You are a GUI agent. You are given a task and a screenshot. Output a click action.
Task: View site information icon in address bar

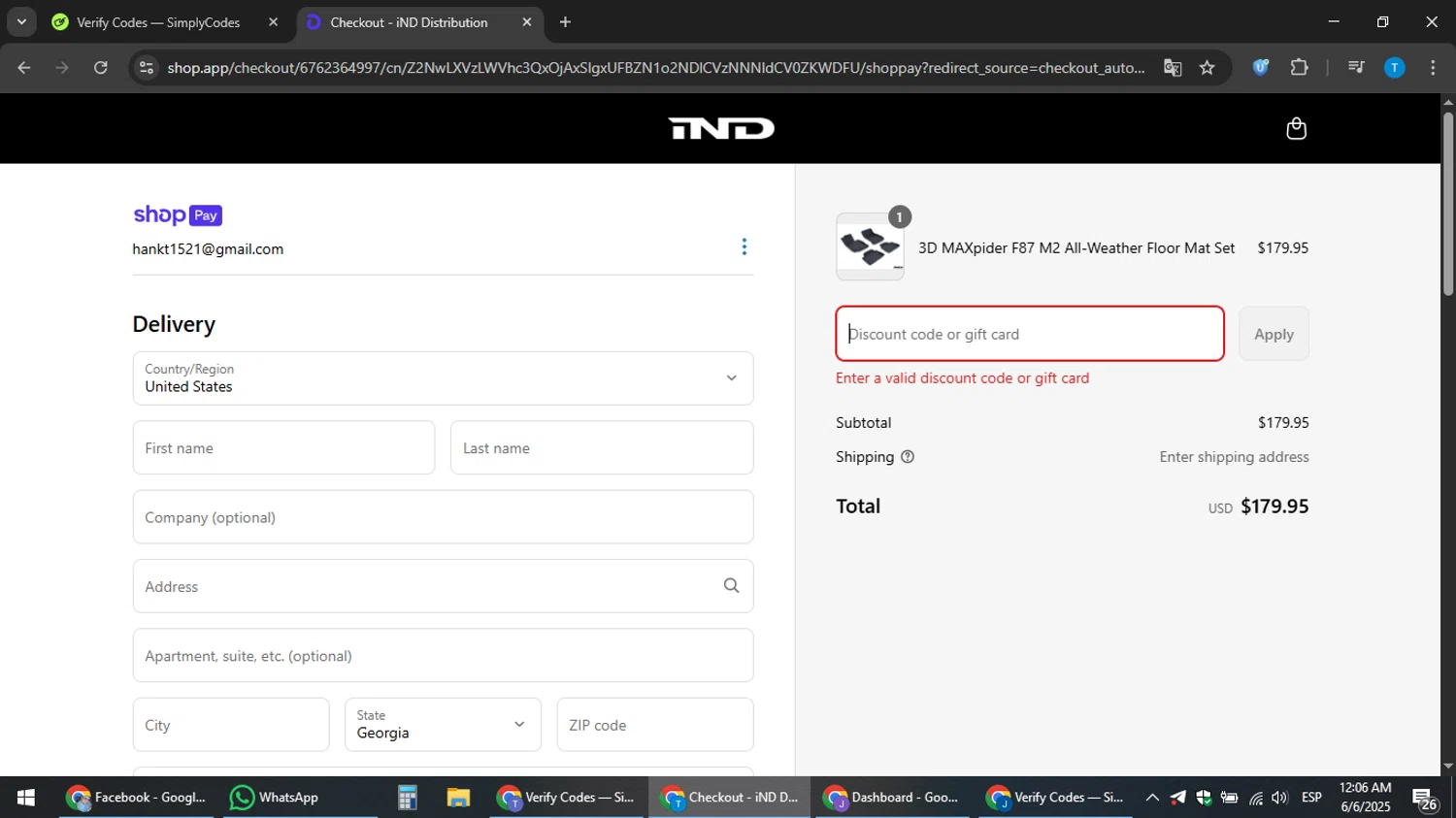coord(147,67)
